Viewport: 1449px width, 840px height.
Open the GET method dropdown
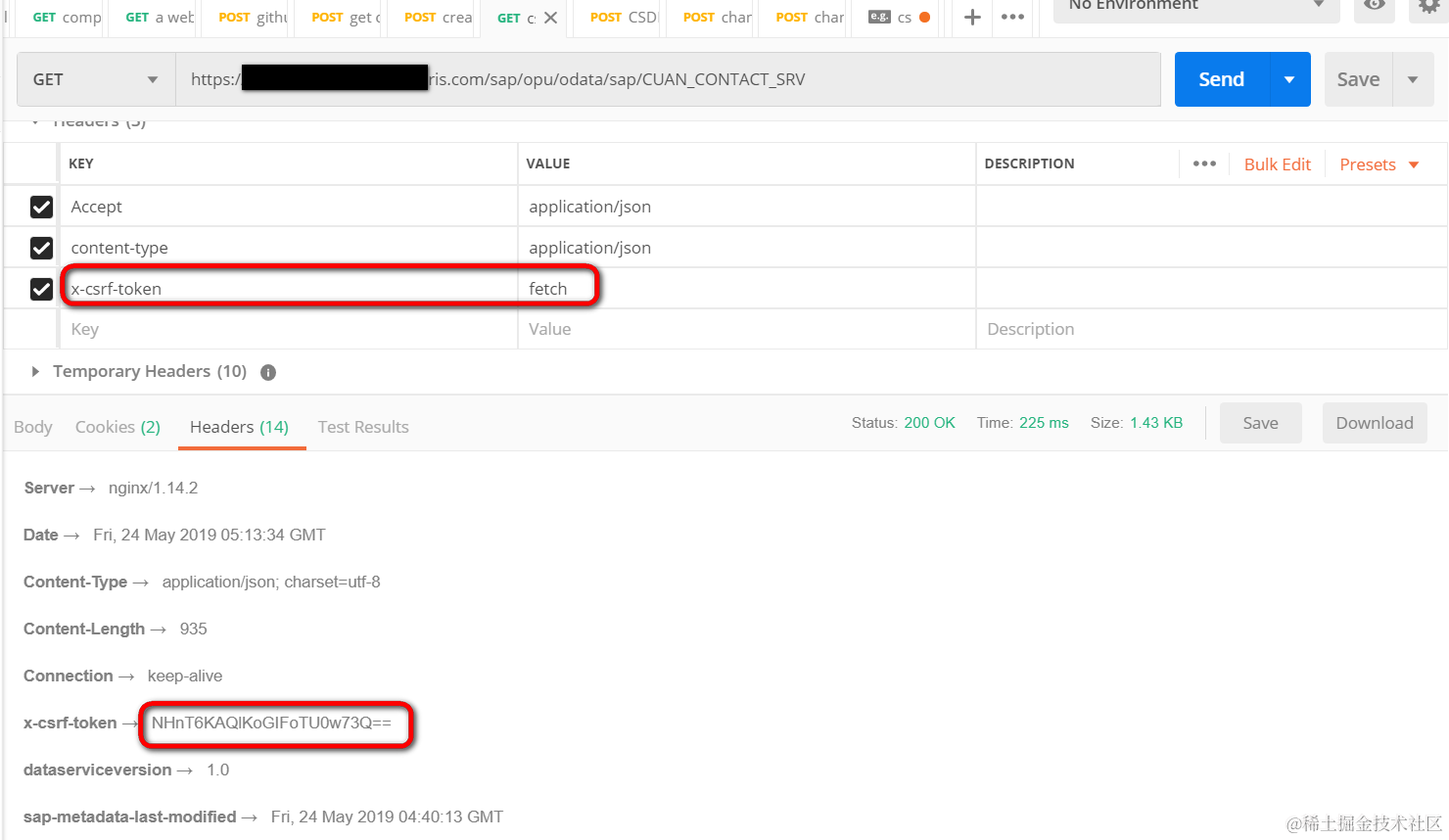[96, 79]
